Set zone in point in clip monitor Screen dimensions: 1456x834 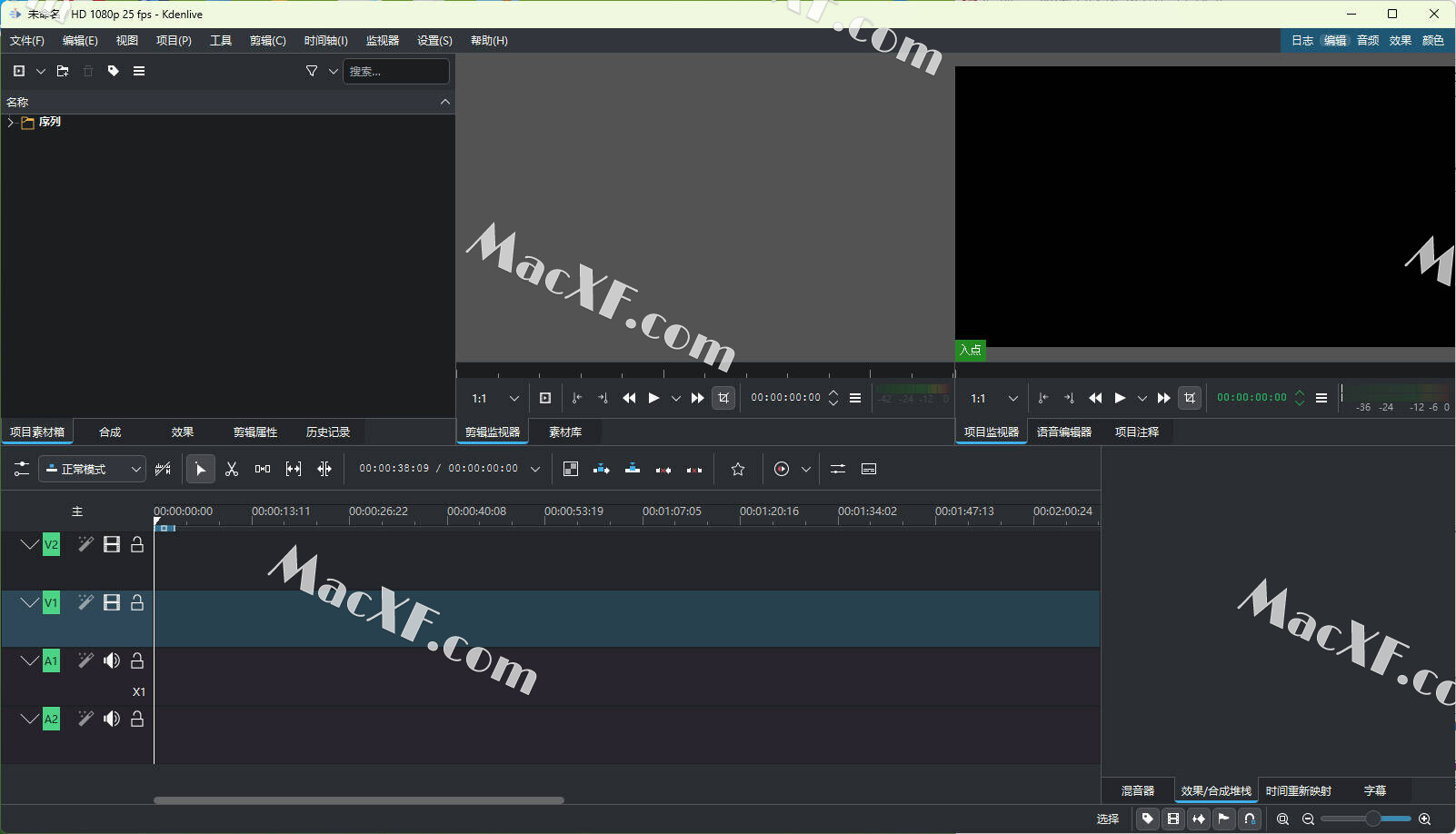point(577,398)
